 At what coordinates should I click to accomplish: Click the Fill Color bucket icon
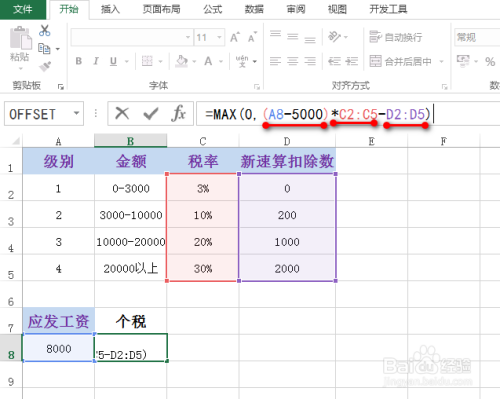[182, 61]
